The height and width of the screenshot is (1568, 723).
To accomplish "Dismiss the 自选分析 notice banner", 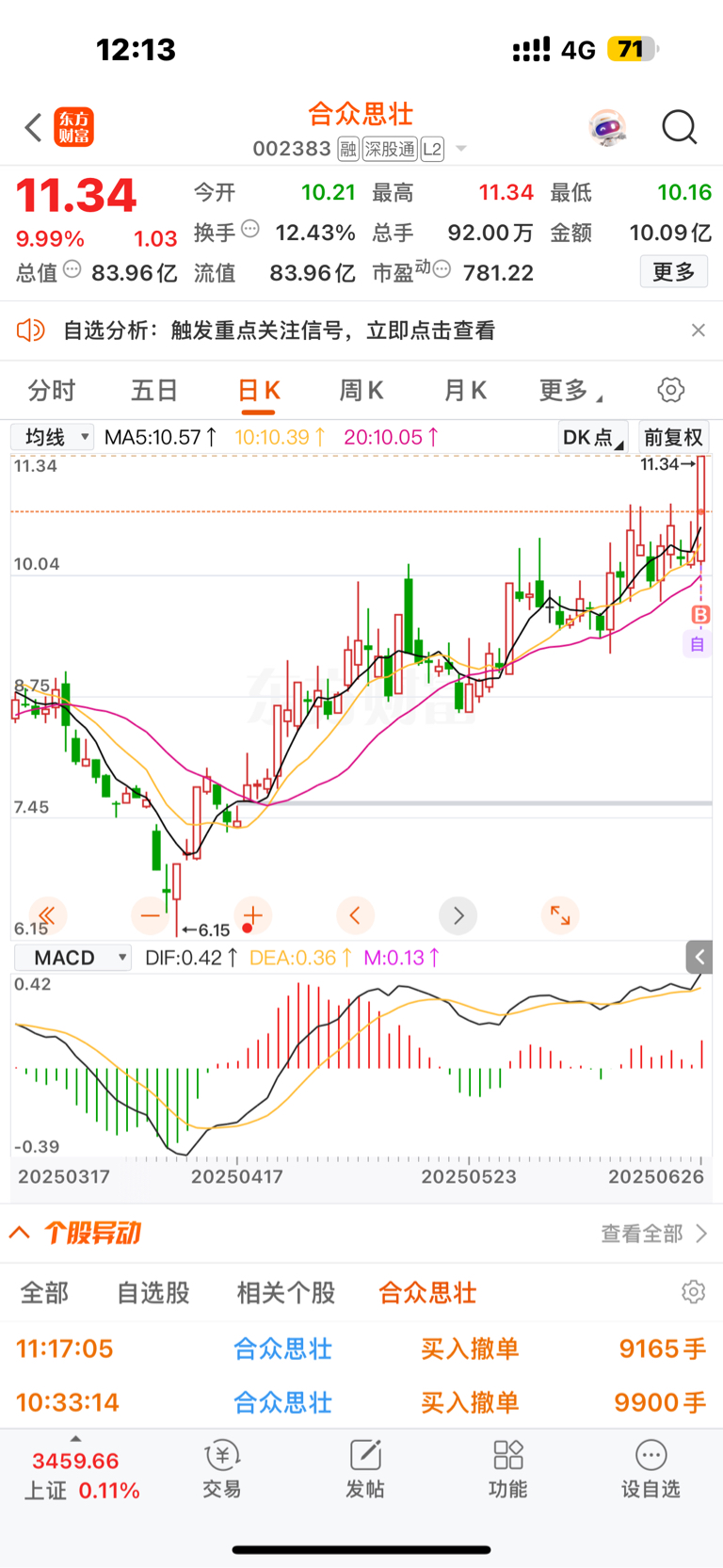I will pos(698,330).
